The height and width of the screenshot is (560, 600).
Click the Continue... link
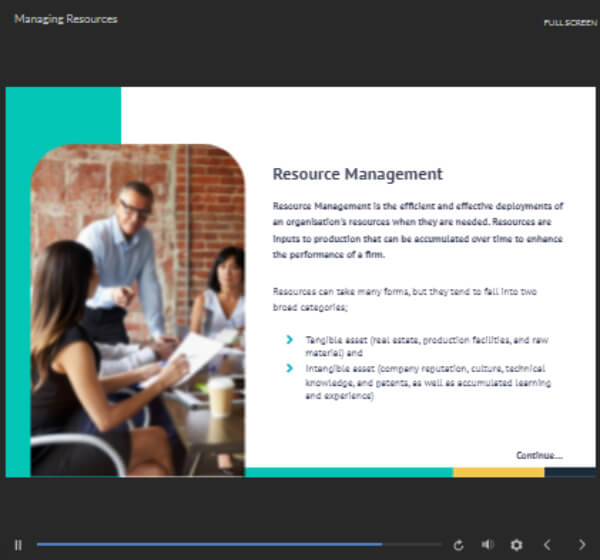point(539,455)
